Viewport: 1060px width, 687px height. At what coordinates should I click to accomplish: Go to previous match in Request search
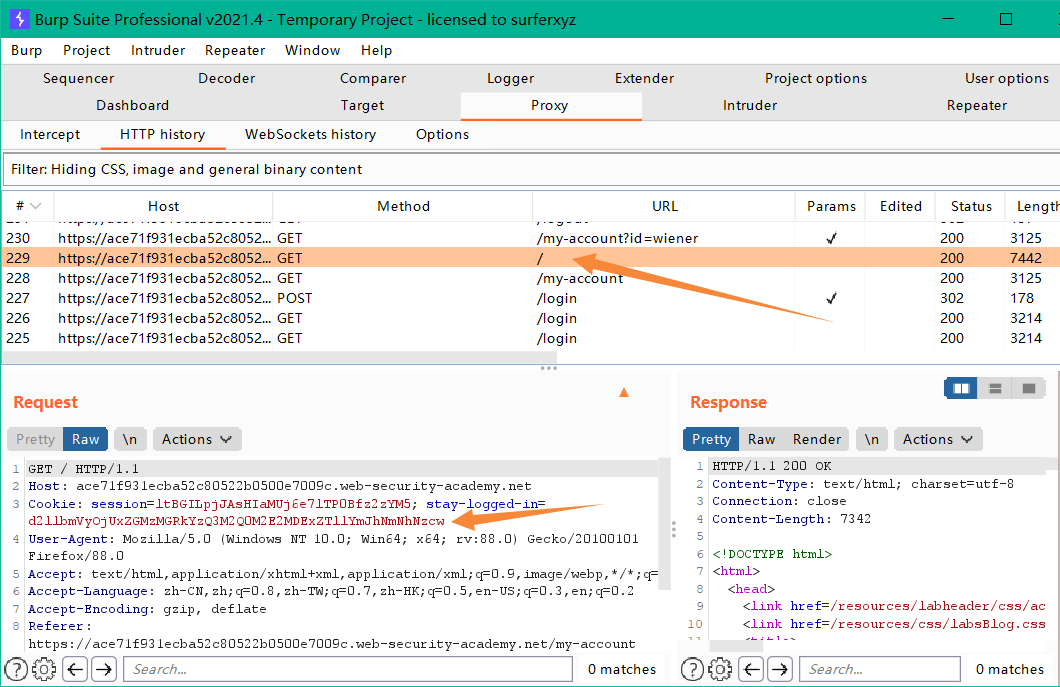75,669
